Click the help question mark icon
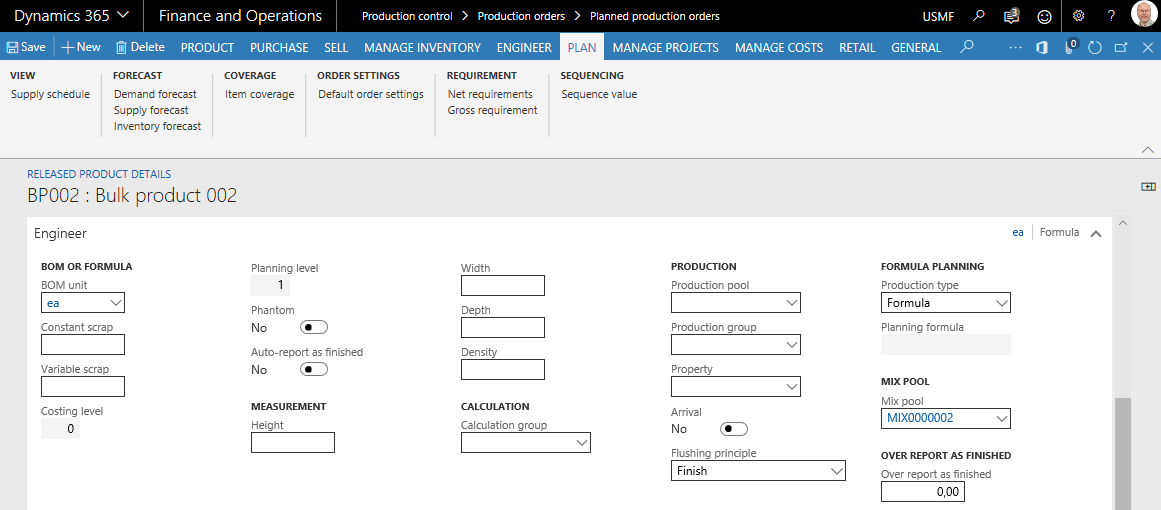The width and height of the screenshot is (1161, 510). pos(1111,16)
